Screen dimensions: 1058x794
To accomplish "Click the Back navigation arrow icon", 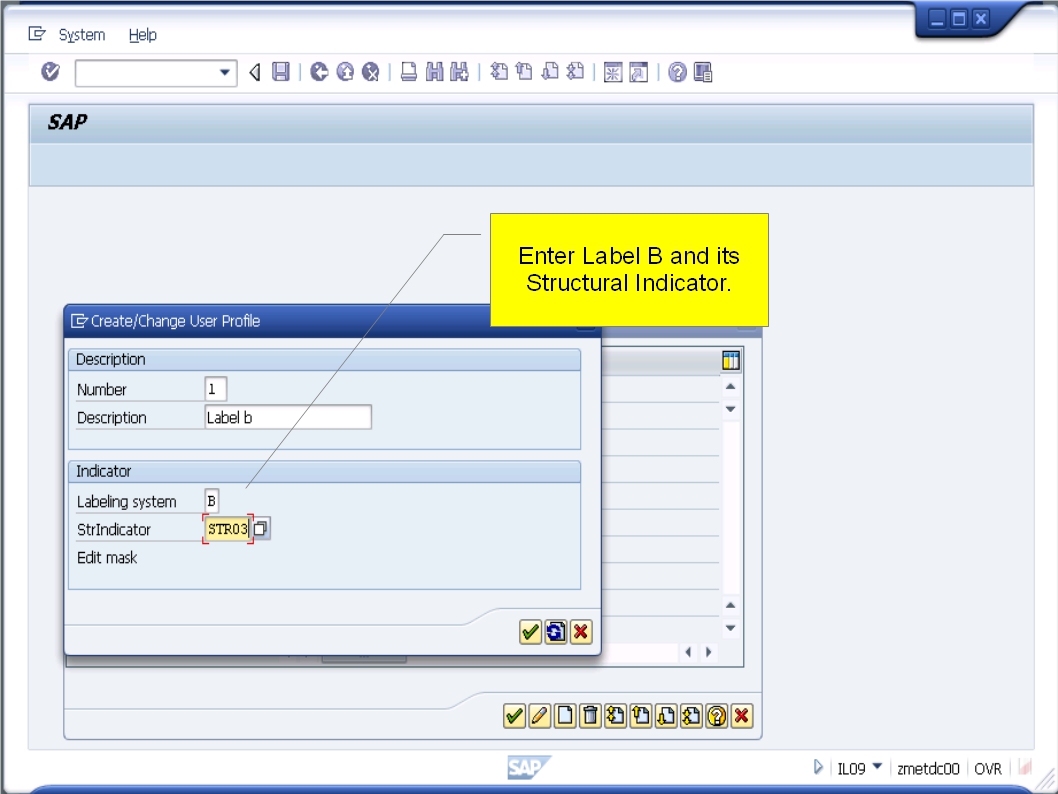I will [252, 71].
